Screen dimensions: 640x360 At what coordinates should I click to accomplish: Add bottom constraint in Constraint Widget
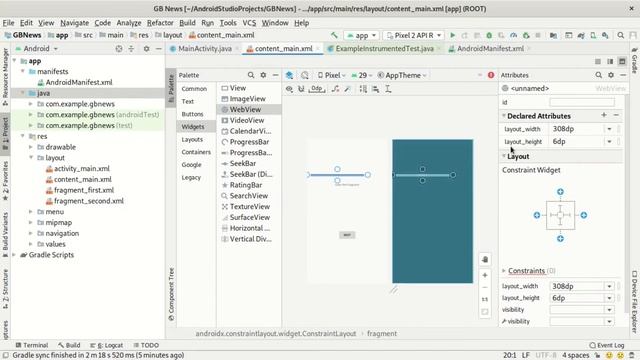[560, 239]
